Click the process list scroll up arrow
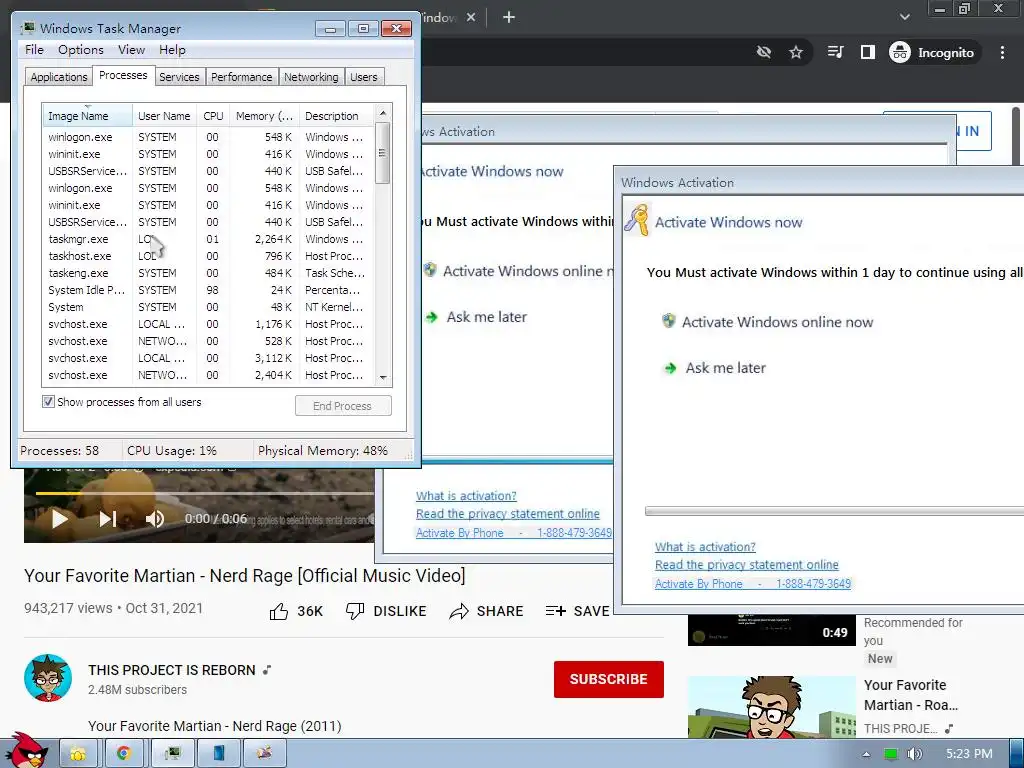 coord(383,113)
